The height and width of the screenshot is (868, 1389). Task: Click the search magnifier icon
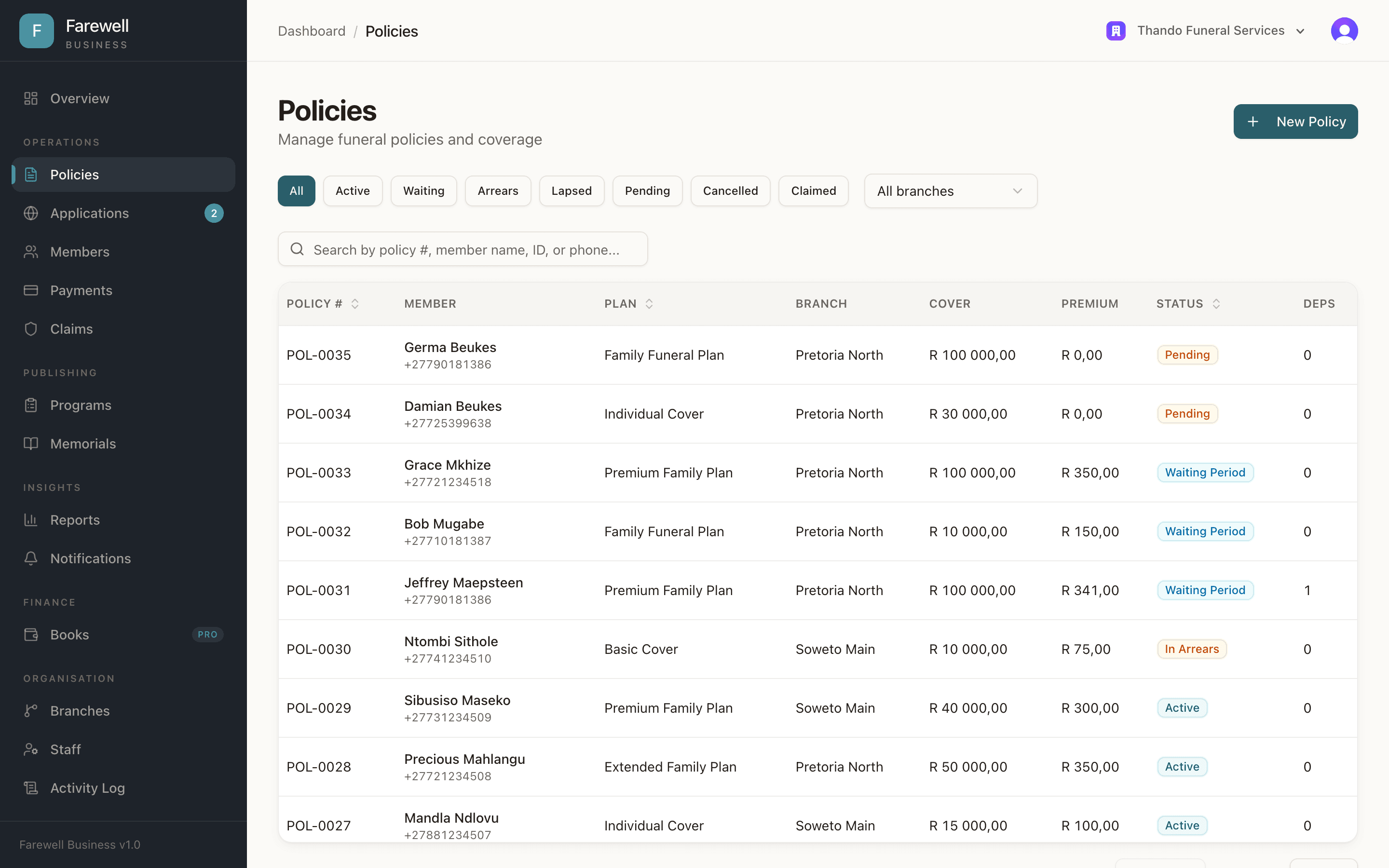click(x=297, y=249)
